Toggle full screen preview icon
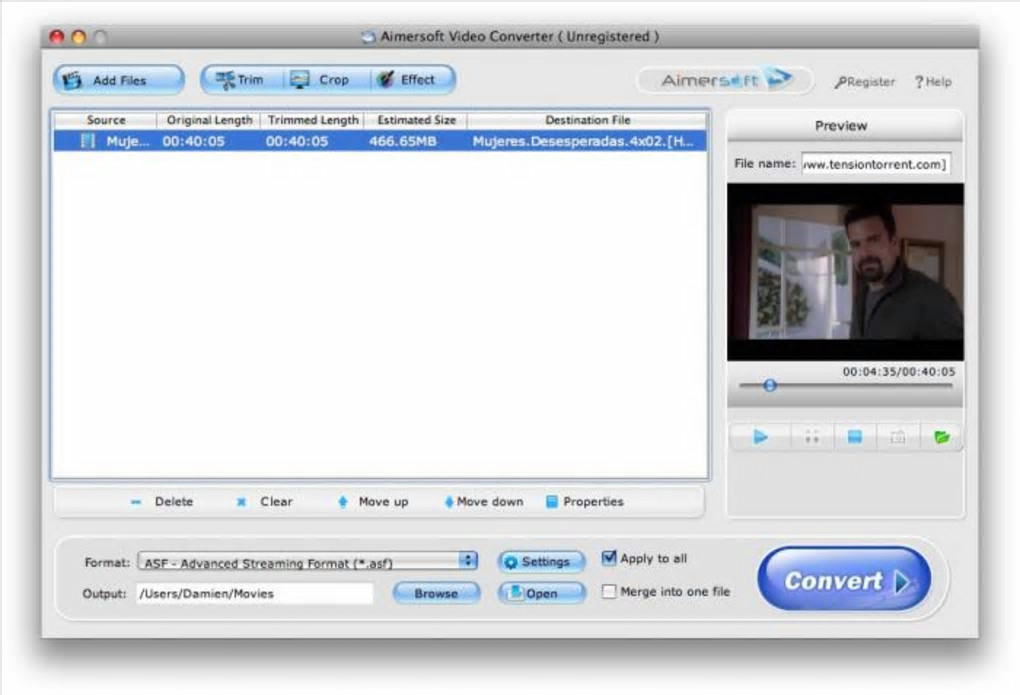 coord(812,437)
